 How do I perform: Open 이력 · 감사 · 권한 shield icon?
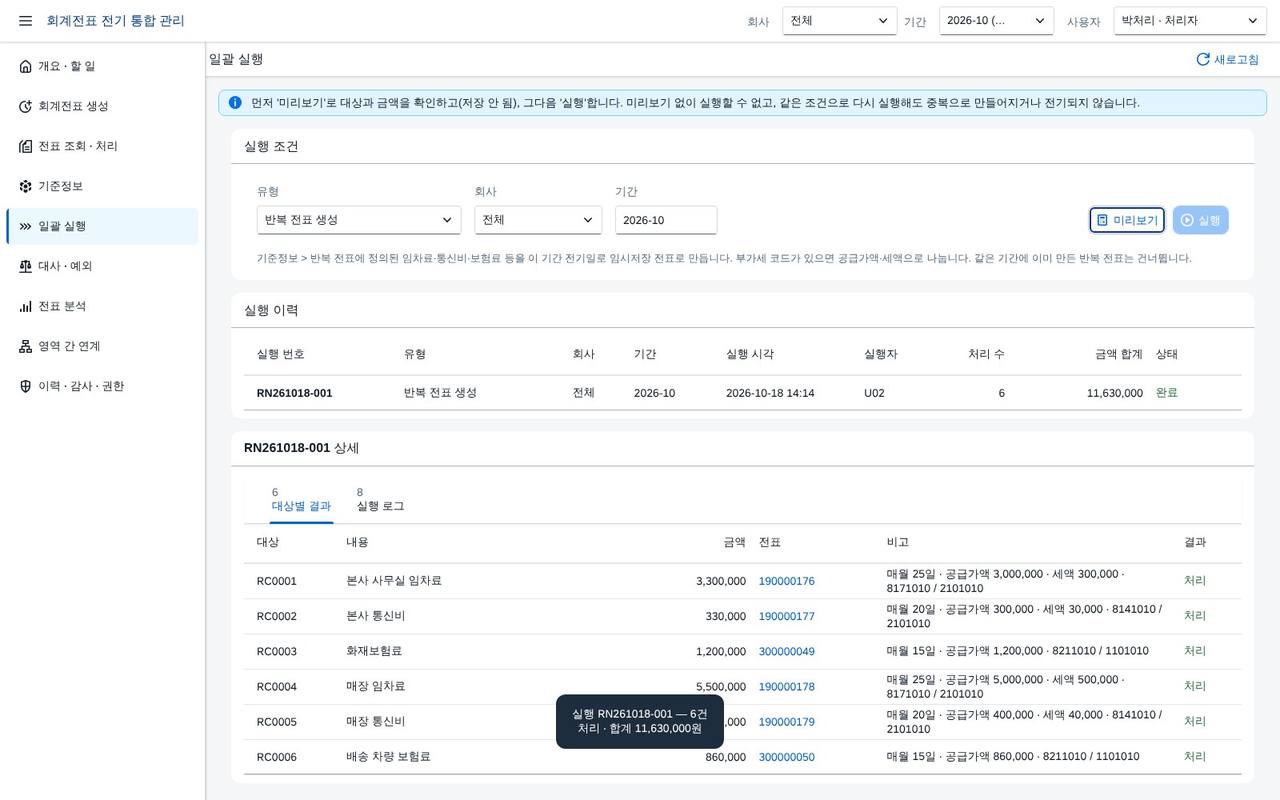[26, 386]
